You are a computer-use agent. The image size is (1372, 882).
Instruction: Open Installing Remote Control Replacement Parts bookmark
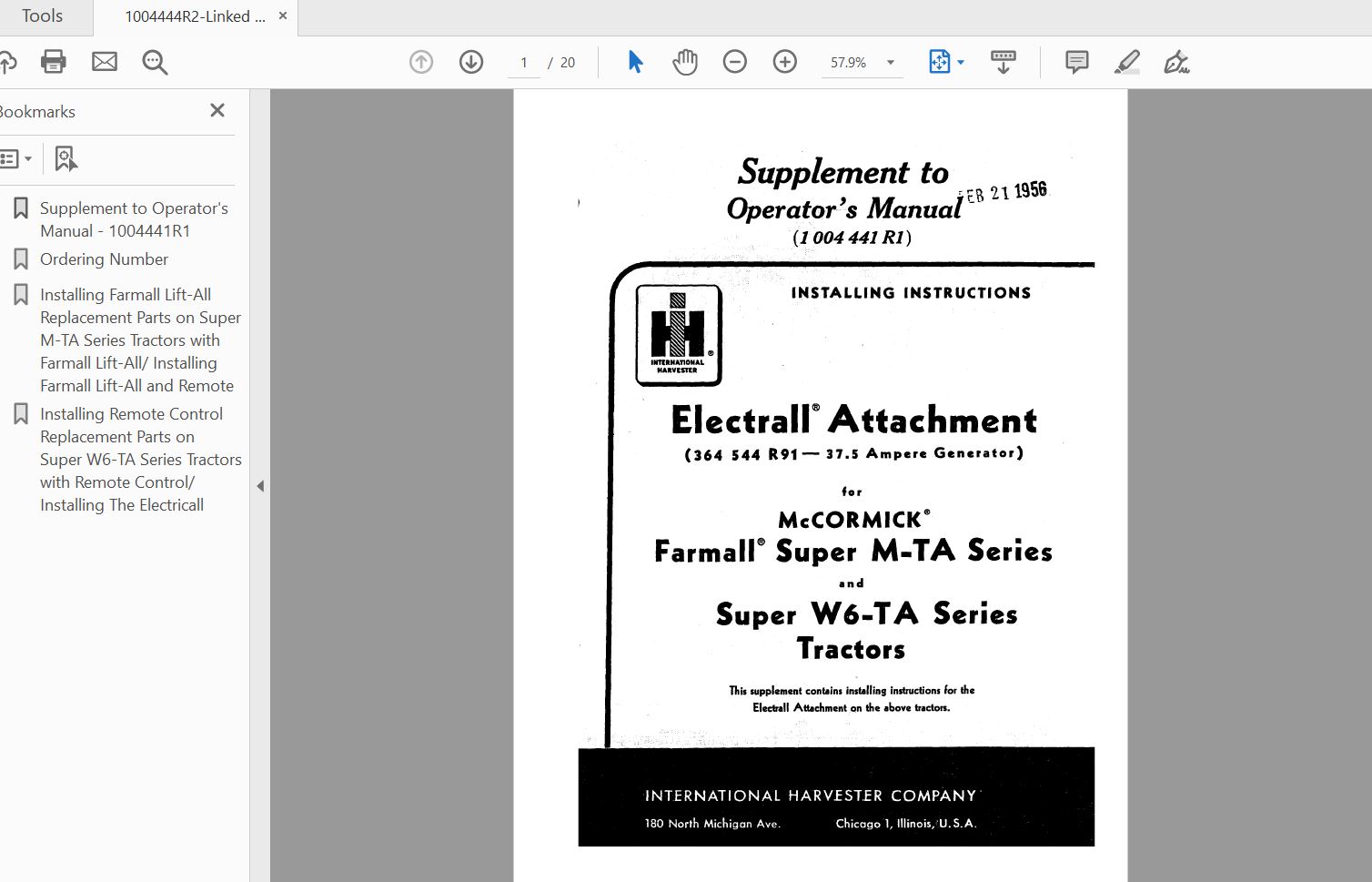click(141, 460)
